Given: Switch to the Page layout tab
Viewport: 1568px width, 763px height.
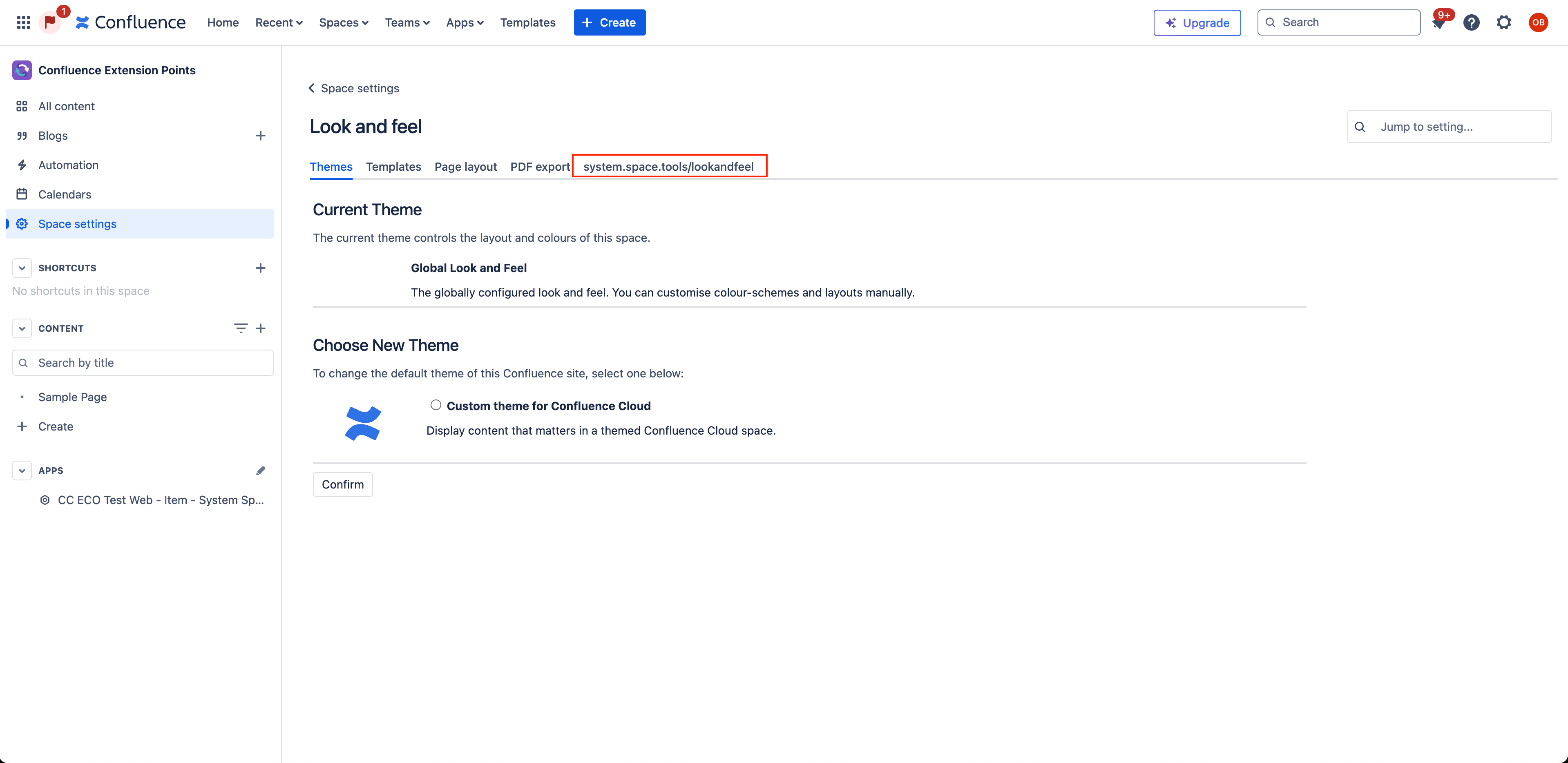Looking at the screenshot, I should pyautogui.click(x=466, y=167).
